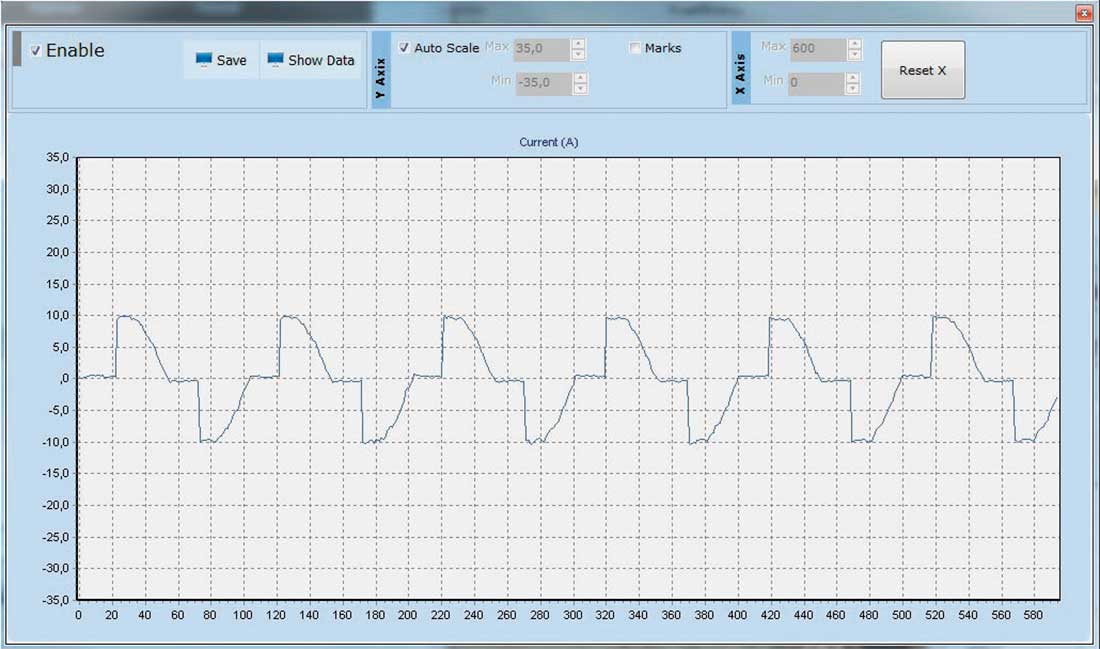The image size is (1100, 649).
Task: Click the 100 tick label on x-axis
Action: point(243,615)
